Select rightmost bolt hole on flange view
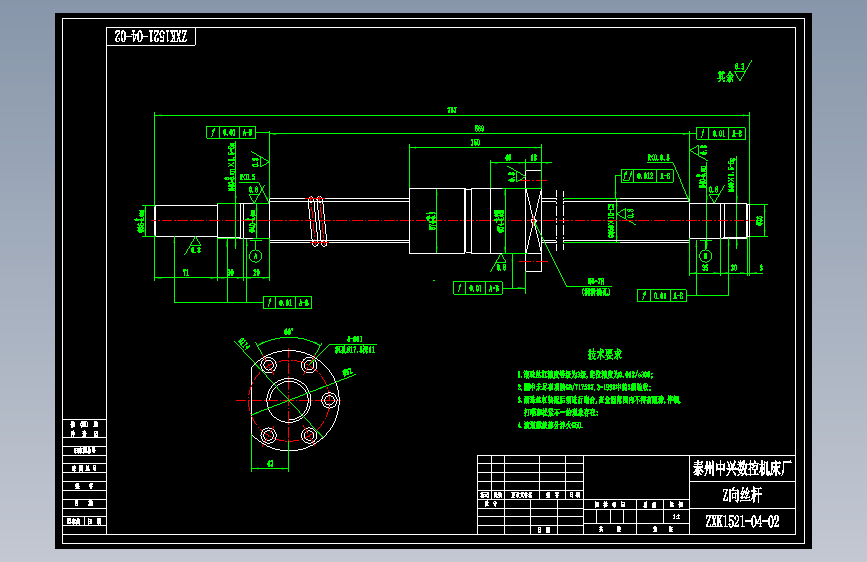Screen dimensions: 867x562 click(x=330, y=400)
